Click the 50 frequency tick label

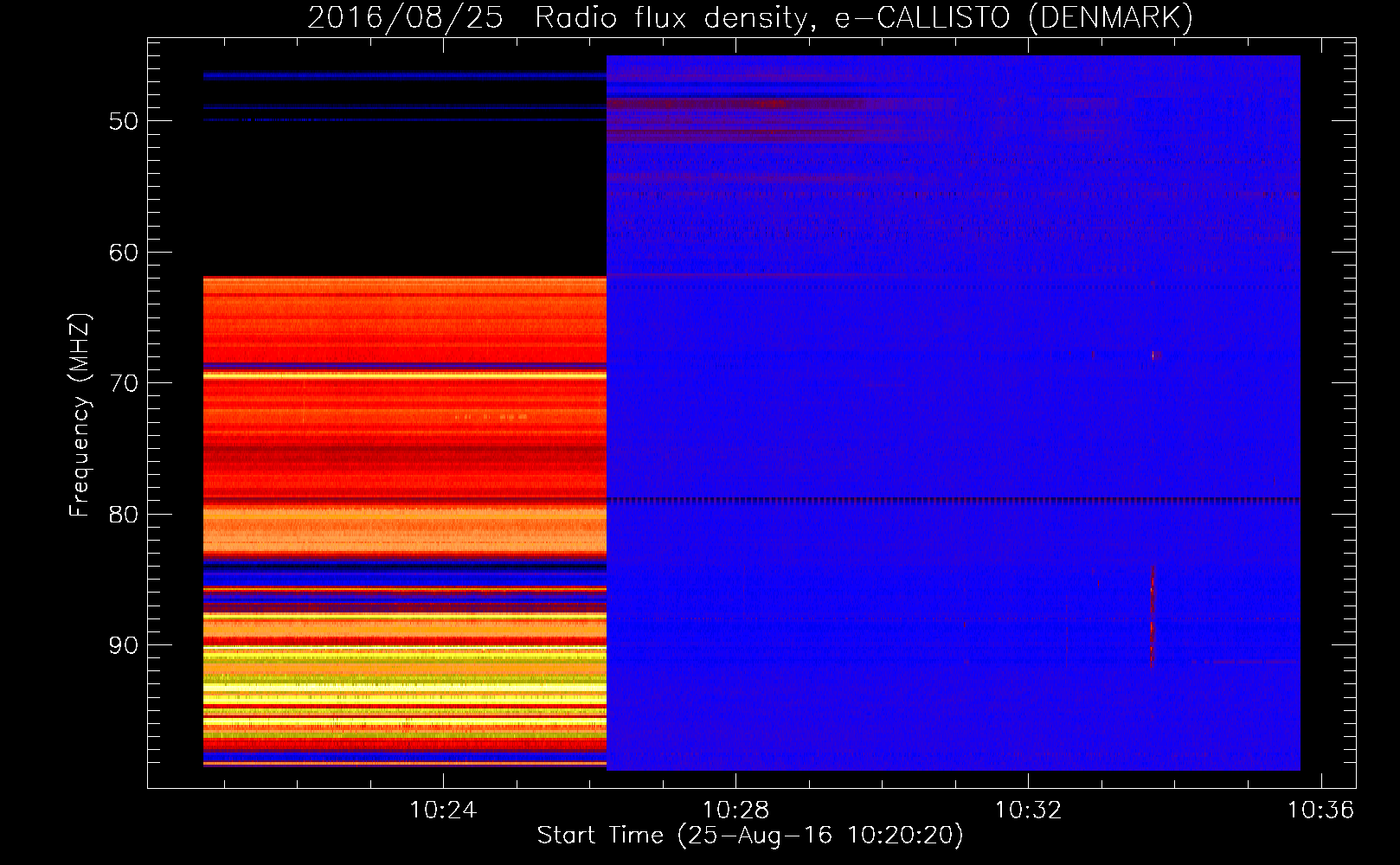click(x=124, y=121)
